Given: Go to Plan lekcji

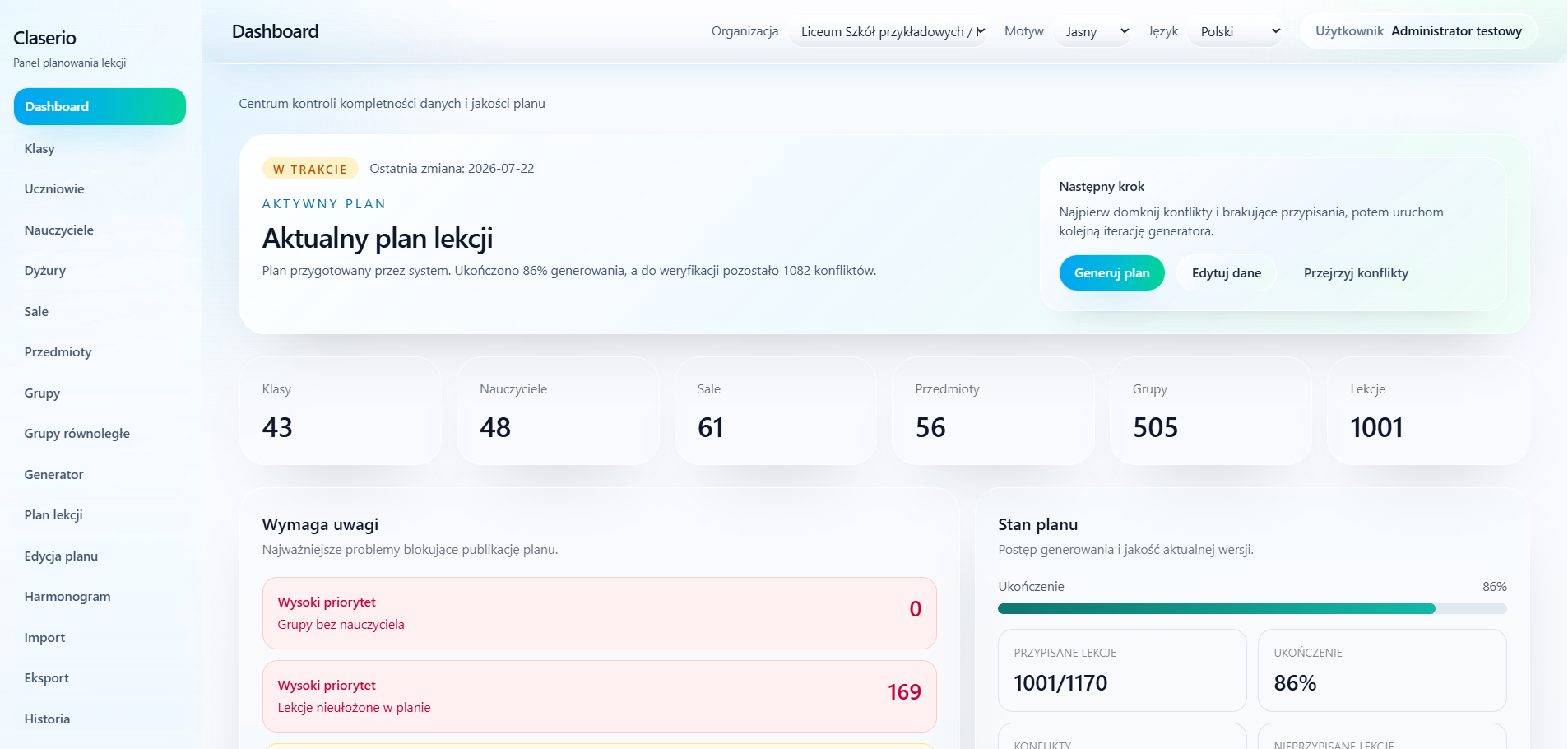Looking at the screenshot, I should coord(100,515).
